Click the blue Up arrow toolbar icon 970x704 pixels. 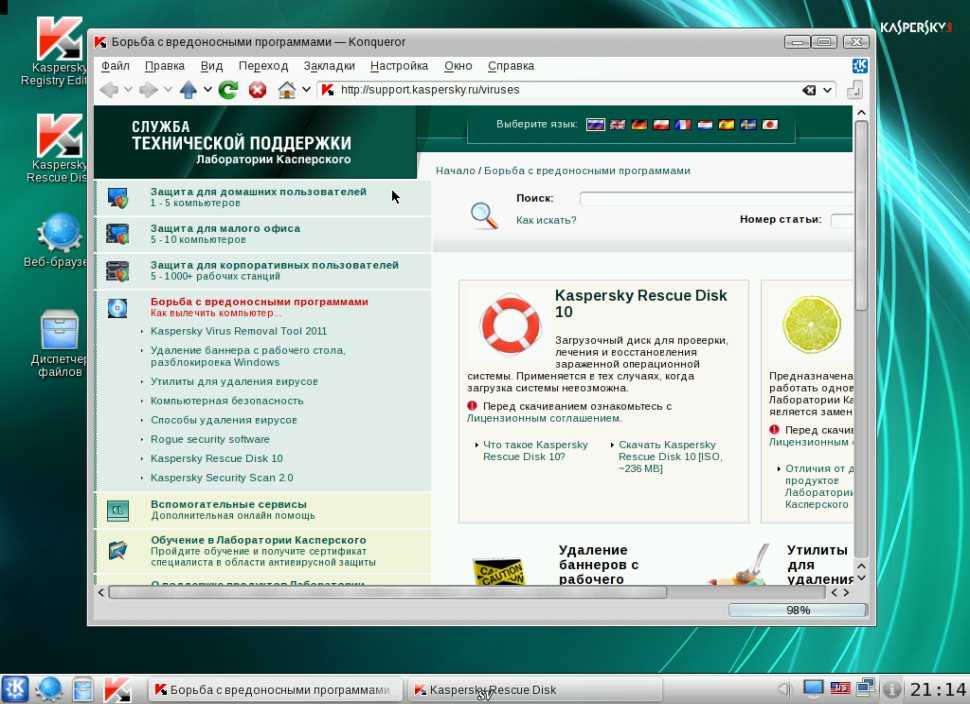click(188, 90)
